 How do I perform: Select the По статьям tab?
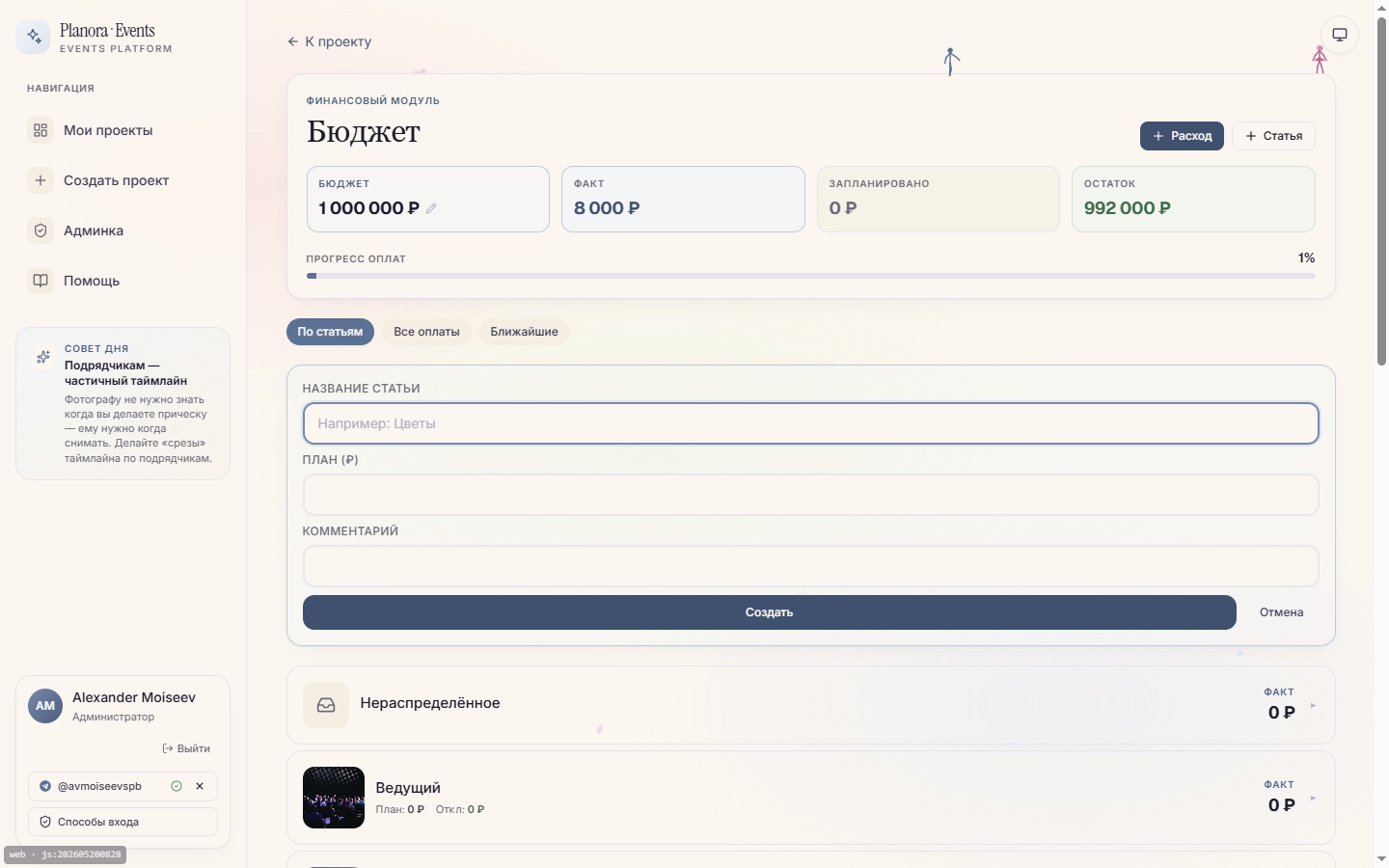[330, 332]
